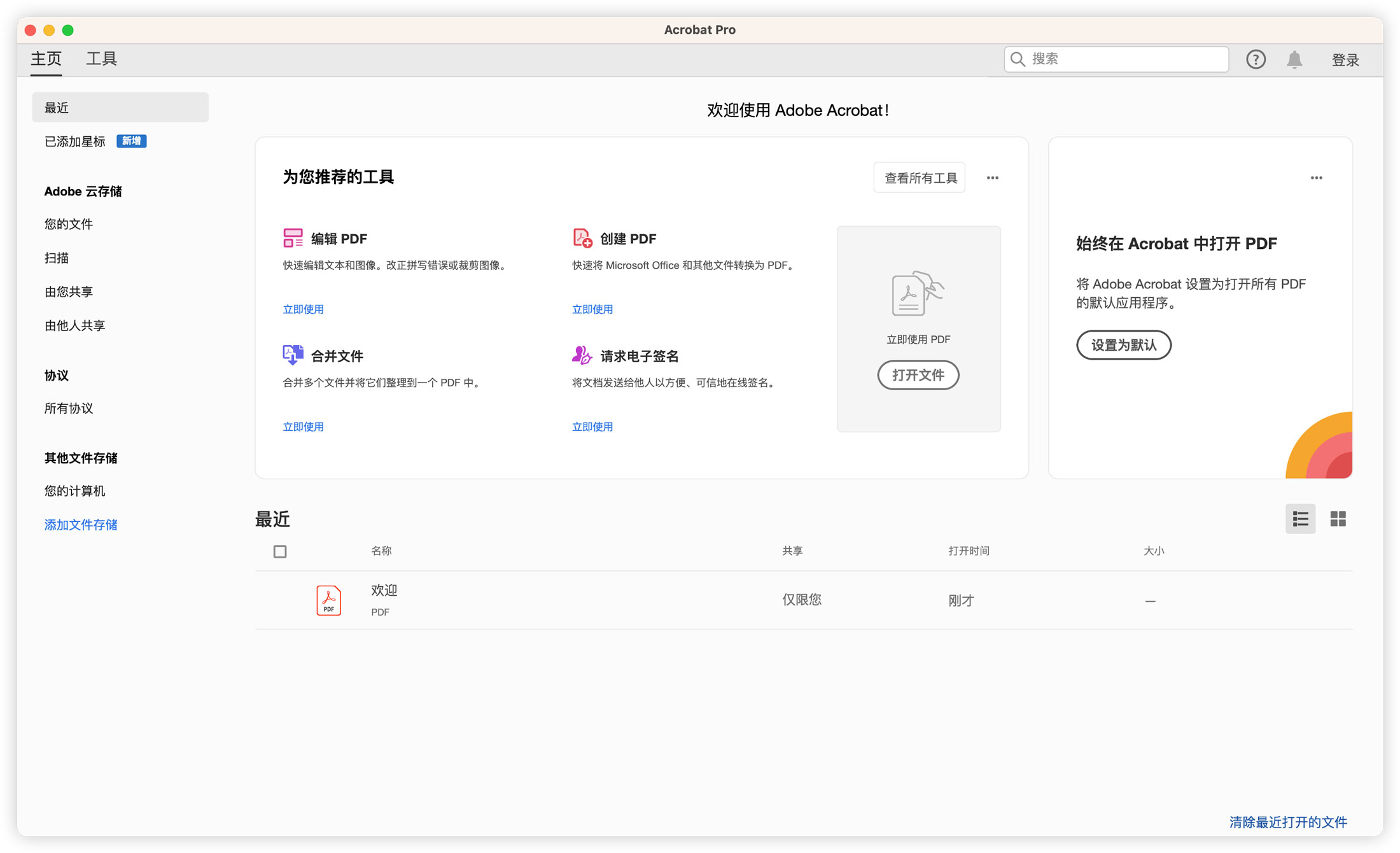Screen dimensions: 1400x853
Task: Click the Create PDF tool icon
Action: [582, 238]
